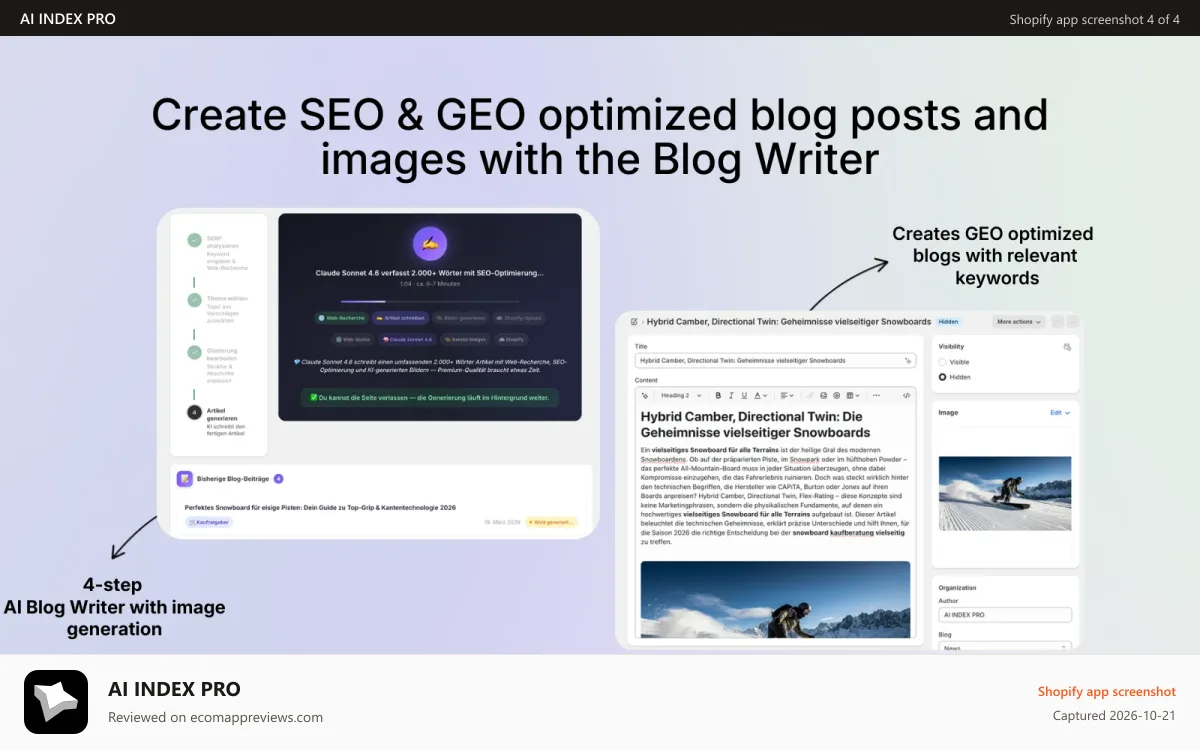Click the insert link icon
1200x750 pixels.
click(810, 395)
